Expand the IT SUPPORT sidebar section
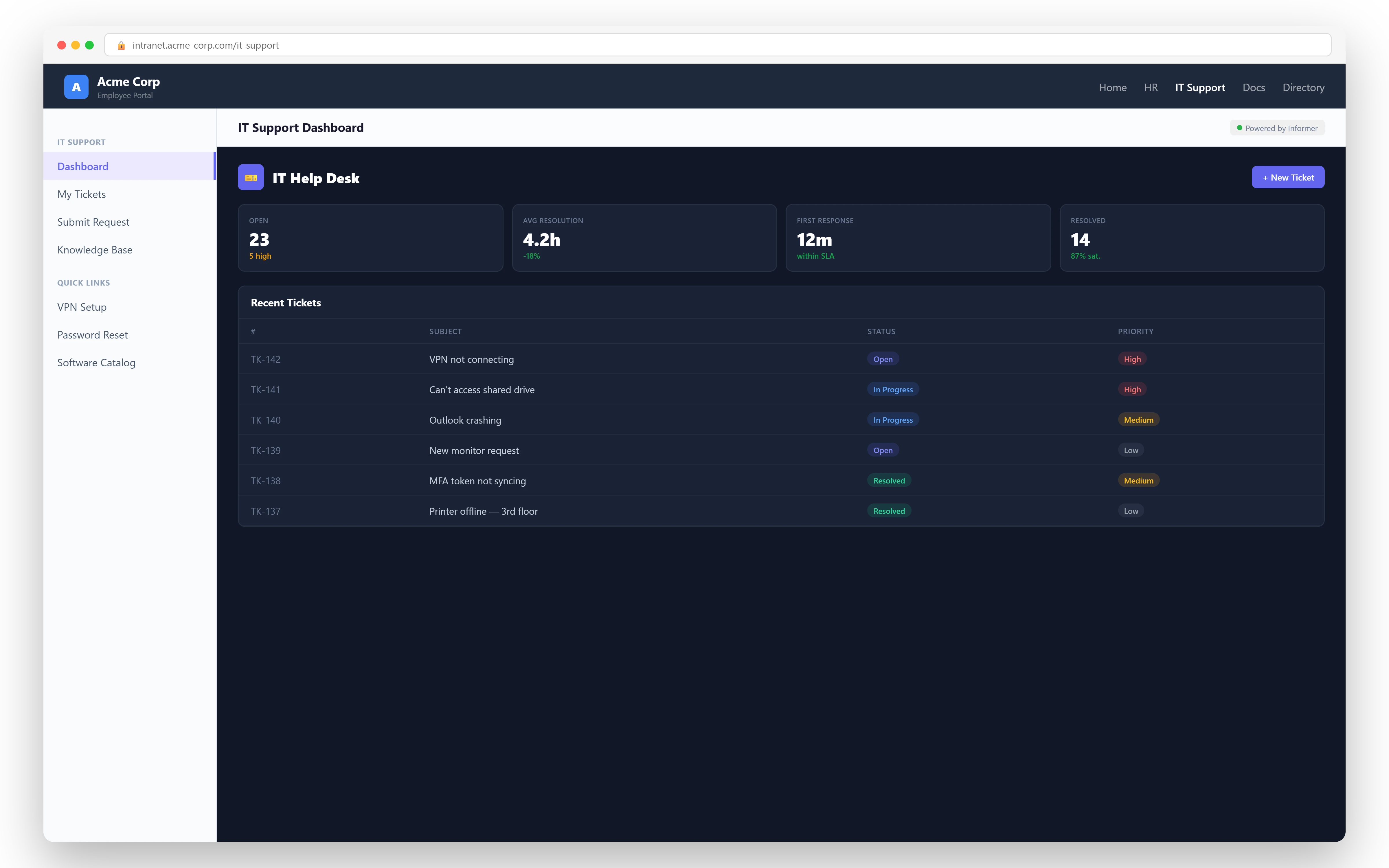The width and height of the screenshot is (1389, 868). click(81, 142)
